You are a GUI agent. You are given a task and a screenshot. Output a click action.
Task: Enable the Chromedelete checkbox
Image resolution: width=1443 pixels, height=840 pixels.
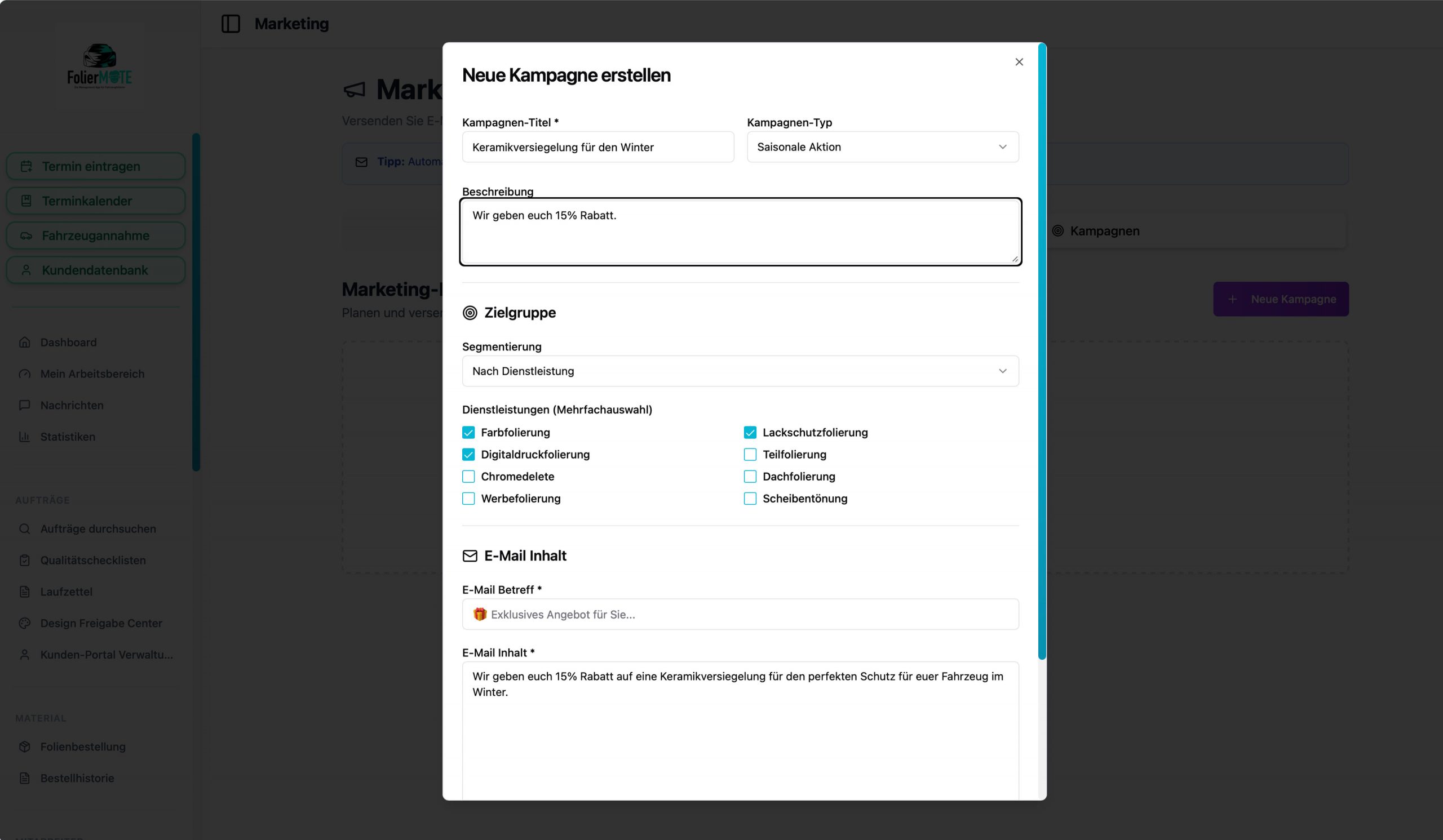point(468,477)
